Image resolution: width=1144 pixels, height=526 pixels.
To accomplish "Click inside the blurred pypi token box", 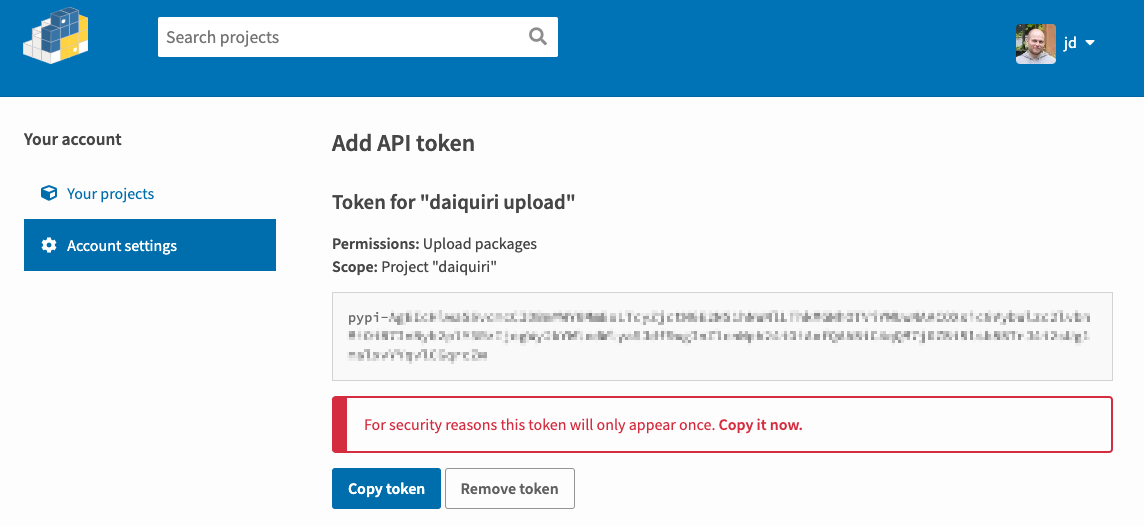I will (x=722, y=336).
